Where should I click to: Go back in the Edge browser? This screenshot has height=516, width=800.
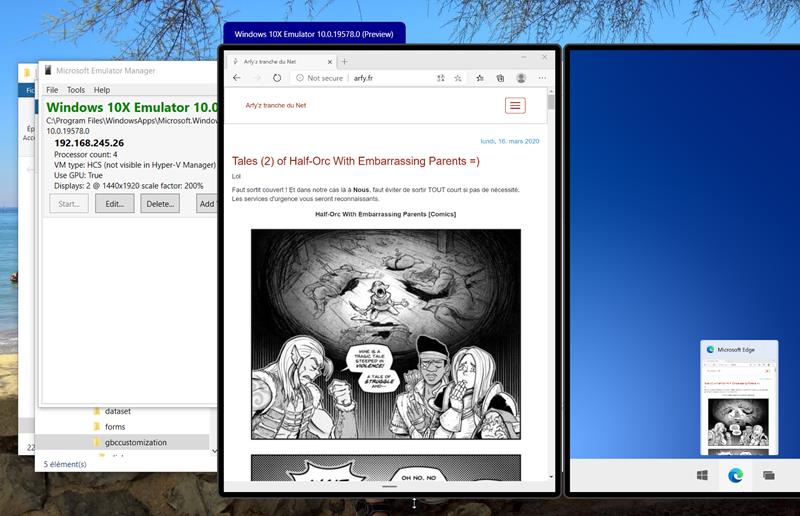click(x=236, y=78)
